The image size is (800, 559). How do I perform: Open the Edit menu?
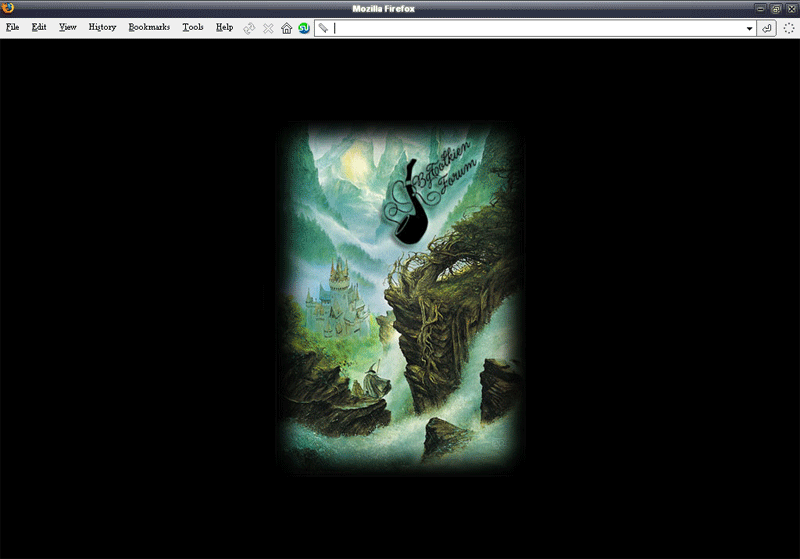(39, 27)
